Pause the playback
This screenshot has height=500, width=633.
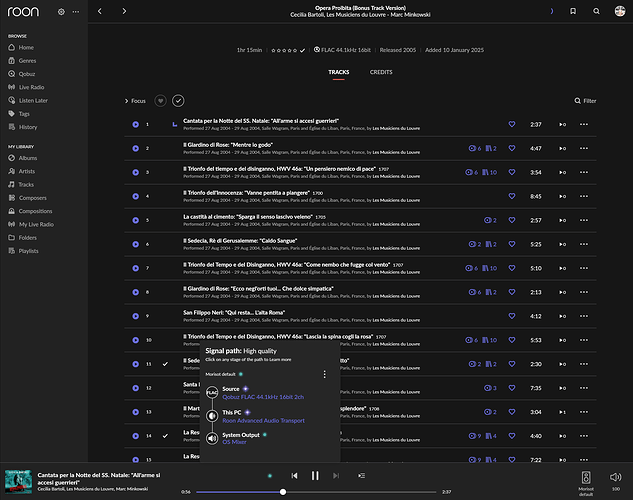(x=315, y=476)
